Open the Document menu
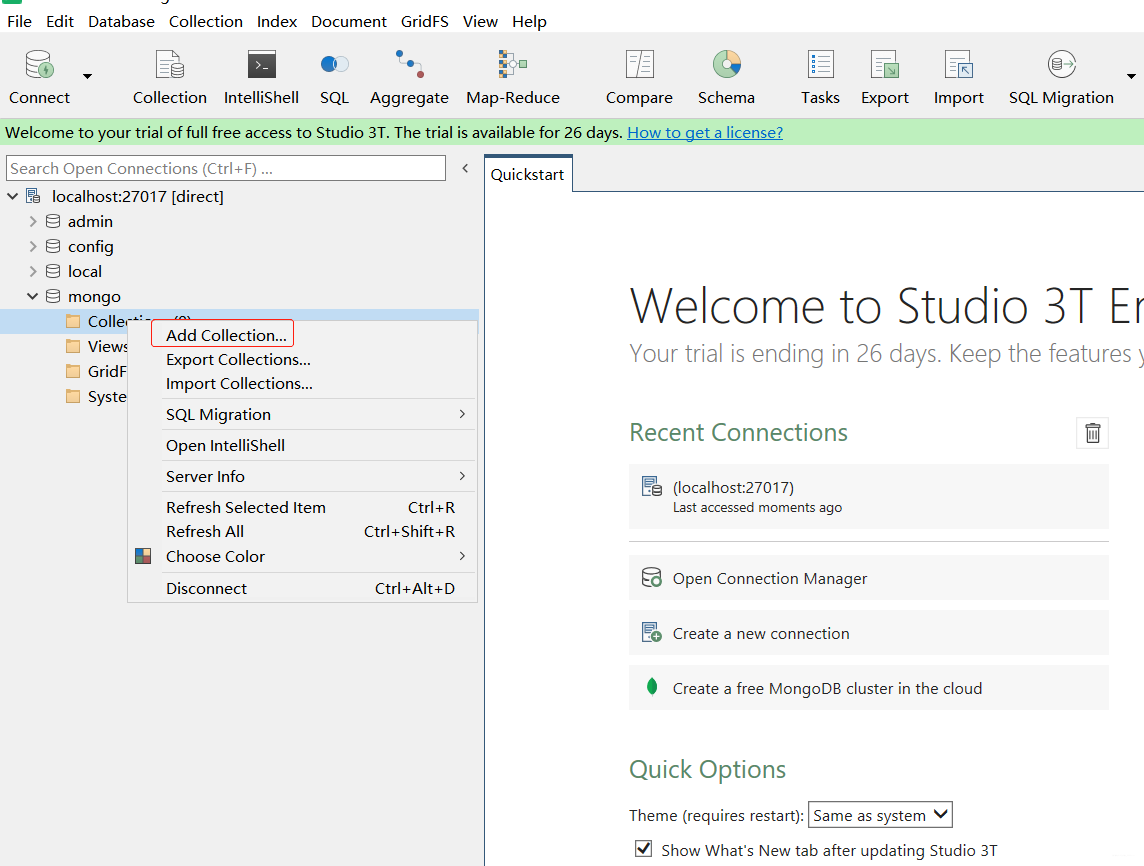The height and width of the screenshot is (866, 1144). [x=349, y=21]
